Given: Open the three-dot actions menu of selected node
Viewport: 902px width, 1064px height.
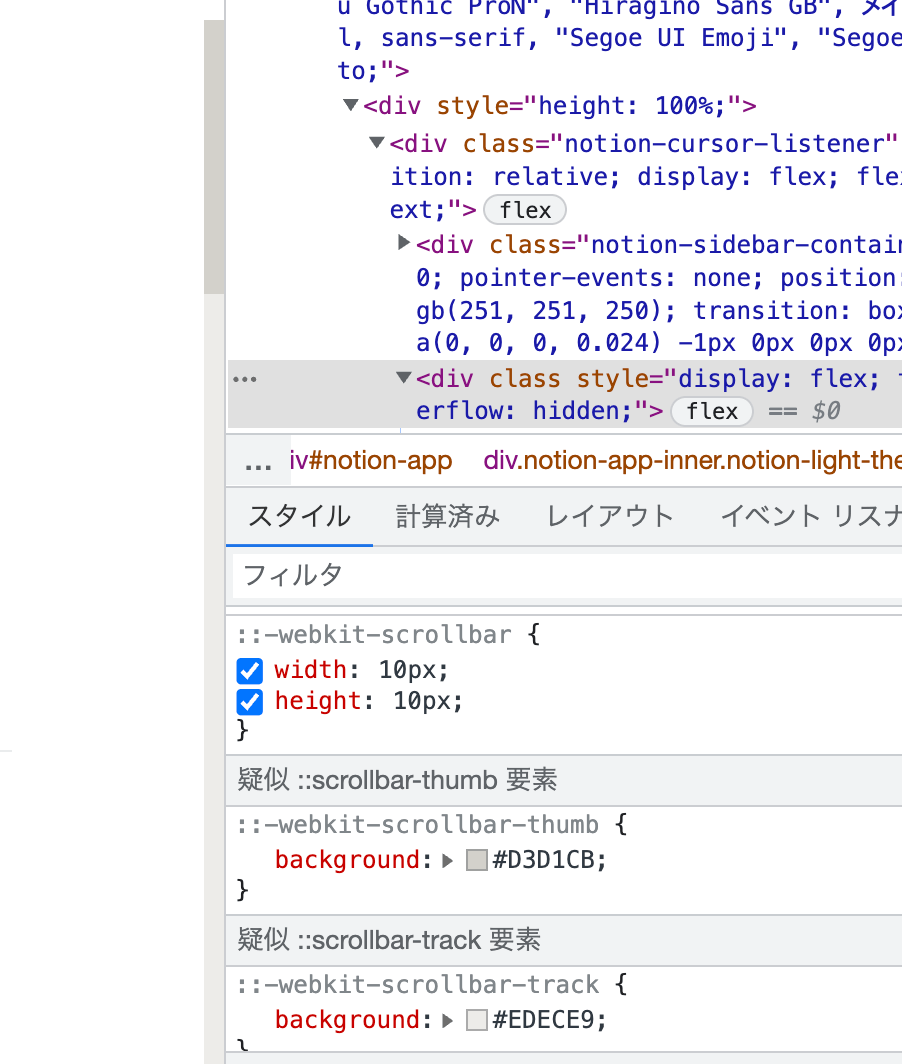Looking at the screenshot, I should point(244,379).
